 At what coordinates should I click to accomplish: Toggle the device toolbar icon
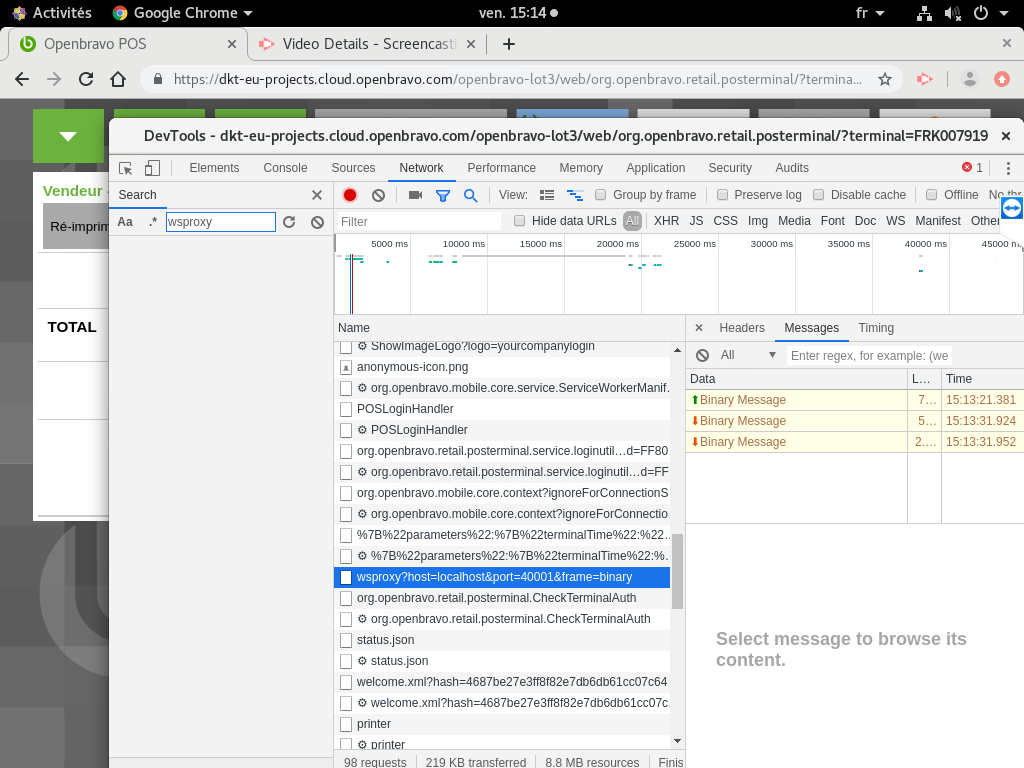click(152, 168)
